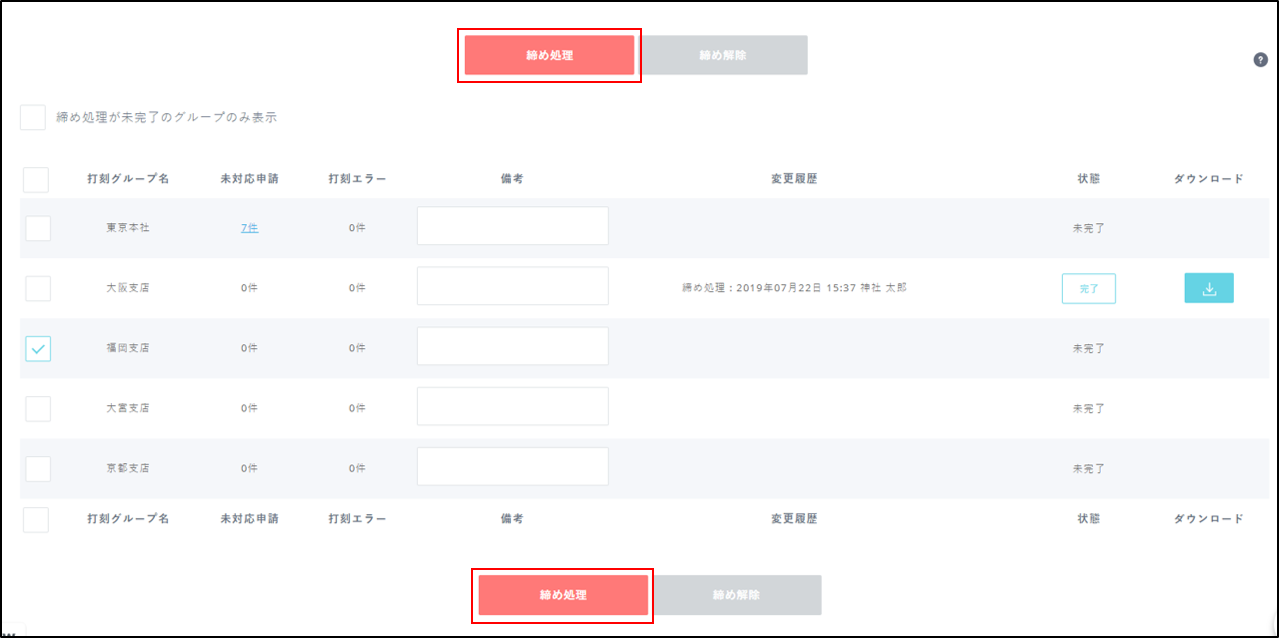Screen dimensions: 1279x638
Task: Select the 大阪支店 row checkbox
Action: [38, 288]
